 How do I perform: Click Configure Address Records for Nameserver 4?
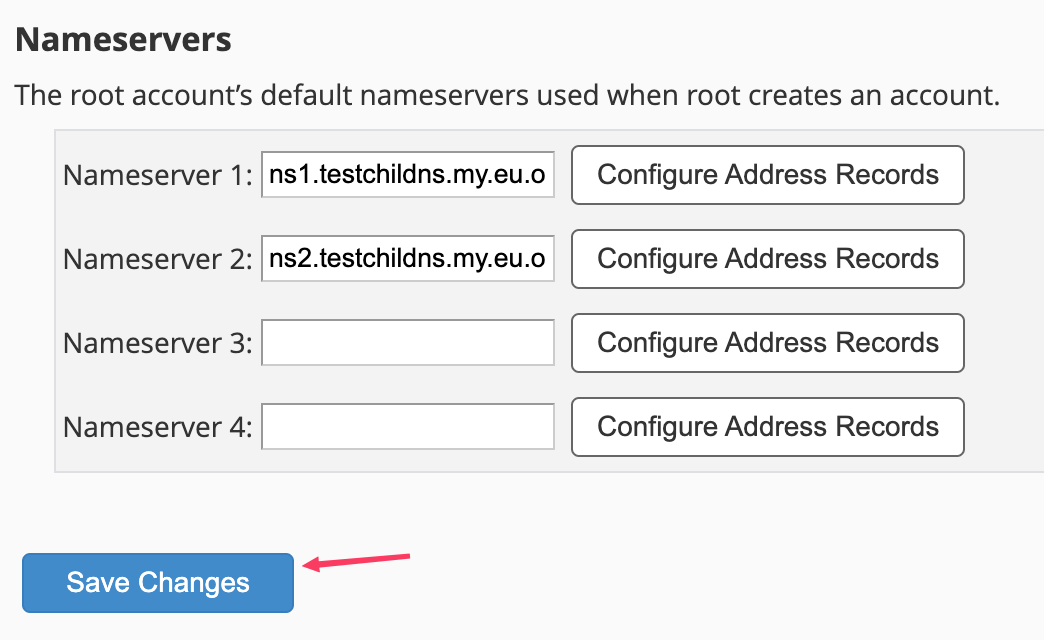click(767, 427)
